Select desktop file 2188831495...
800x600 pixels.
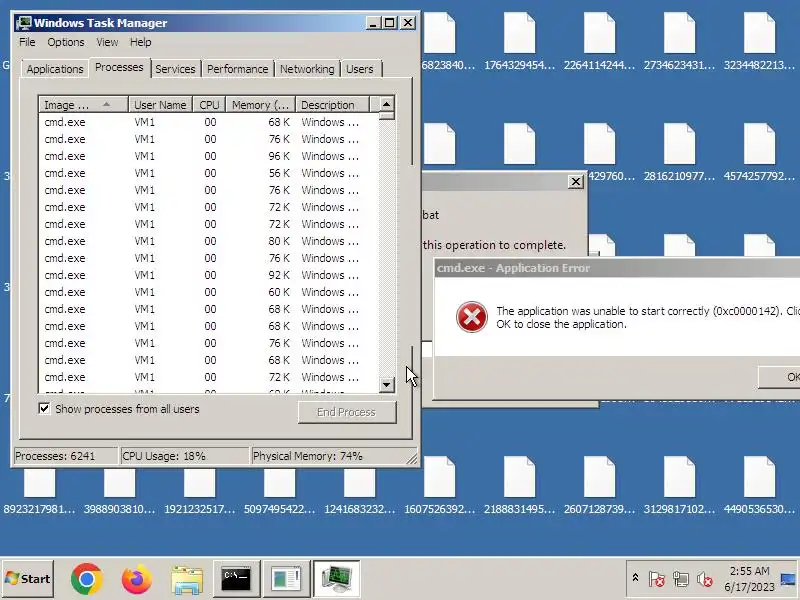(x=519, y=486)
